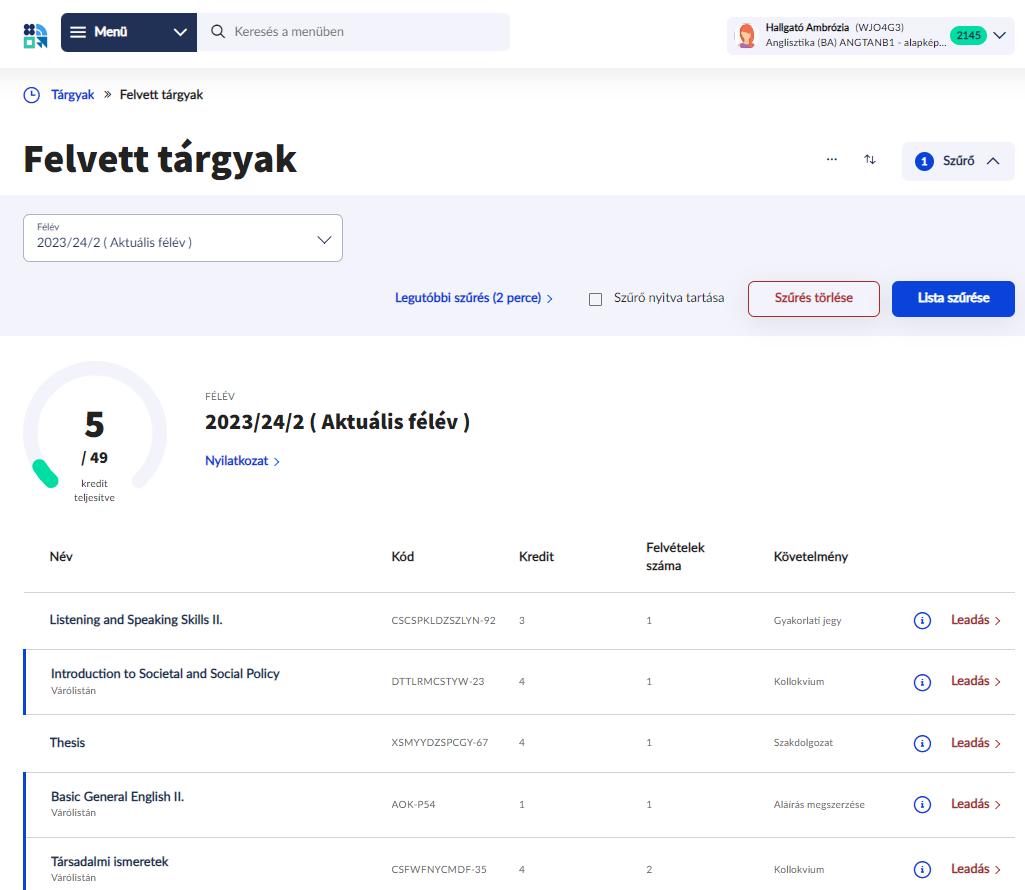The image size is (1025, 890).
Task: Open the Menü main menu
Action: tap(129, 32)
